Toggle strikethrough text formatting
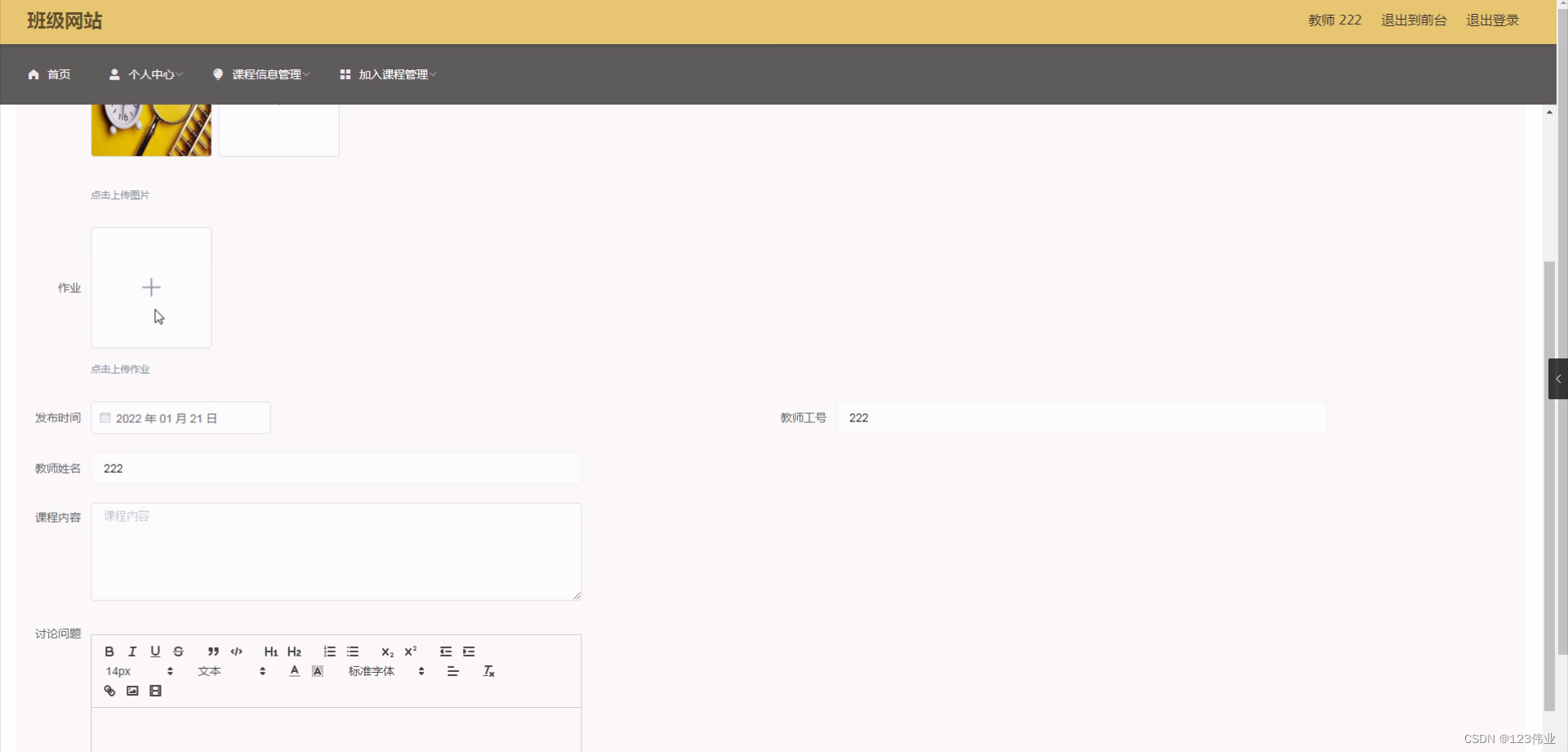Viewport: 1568px width, 752px height. 178,651
